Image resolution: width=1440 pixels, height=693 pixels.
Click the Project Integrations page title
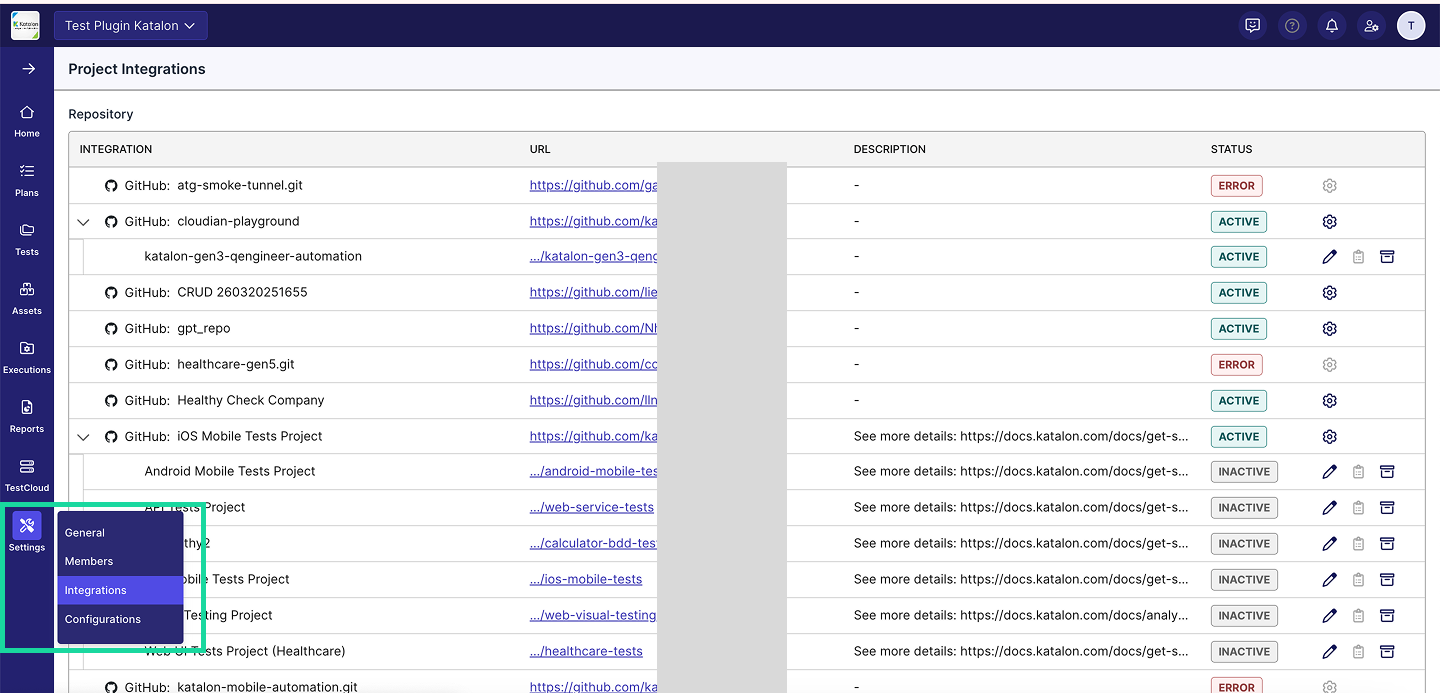[x=137, y=69]
